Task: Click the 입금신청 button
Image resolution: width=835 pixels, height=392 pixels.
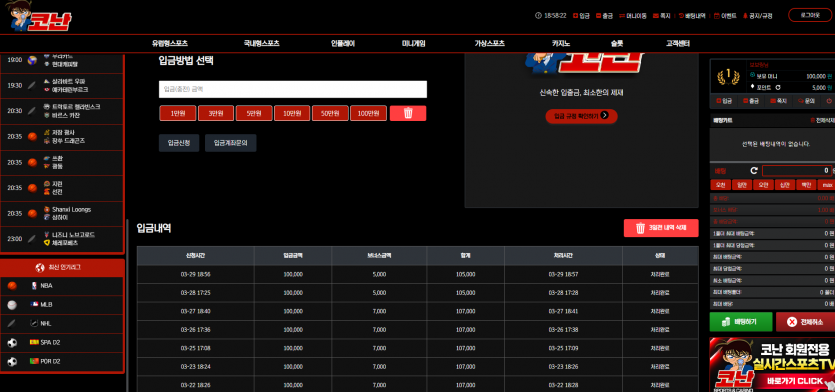Action: 179,143
